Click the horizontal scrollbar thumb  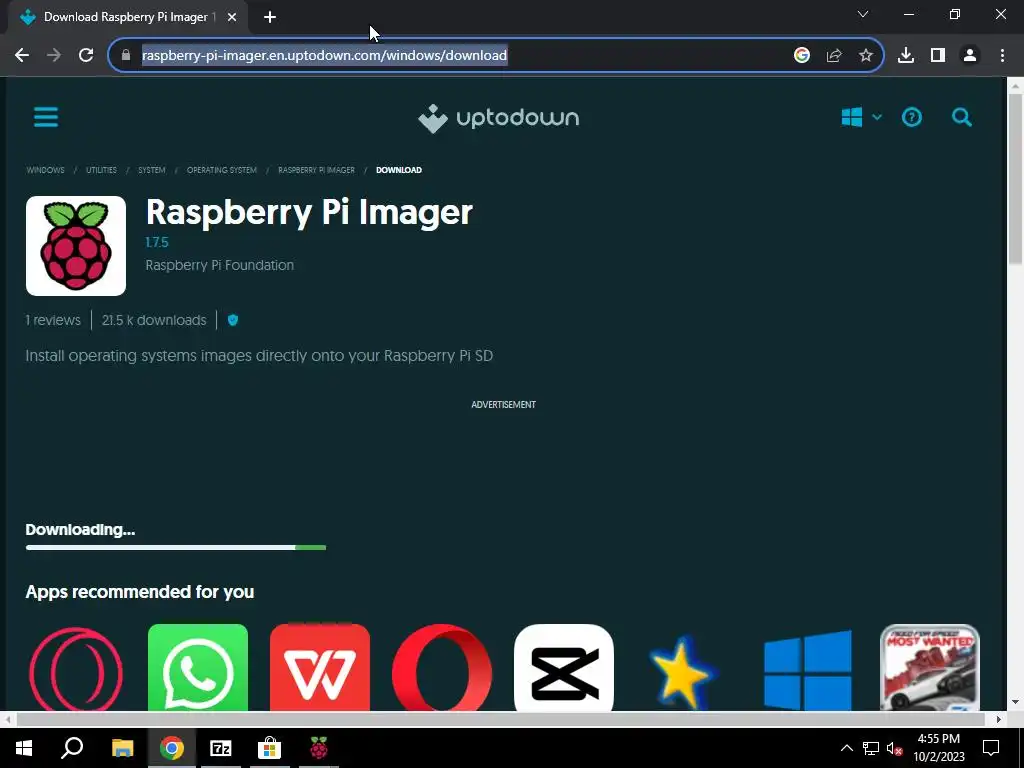pyautogui.click(x=500, y=719)
